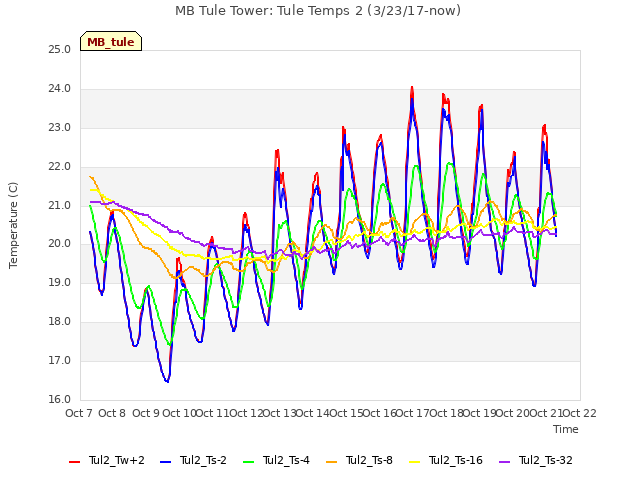Click the 18.0 y-axis tick label
Image resolution: width=640 pixels, height=480 pixels.
[60, 322]
